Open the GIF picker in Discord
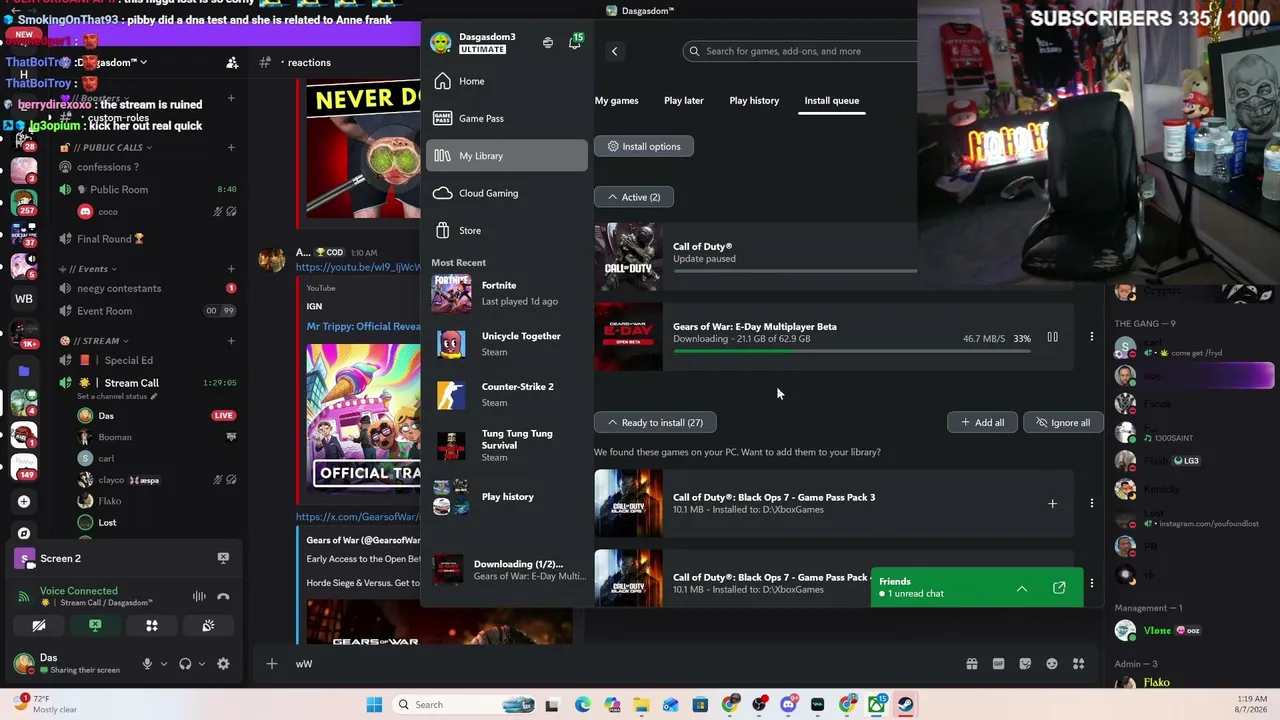This screenshot has height=720, width=1280. pyautogui.click(x=998, y=664)
